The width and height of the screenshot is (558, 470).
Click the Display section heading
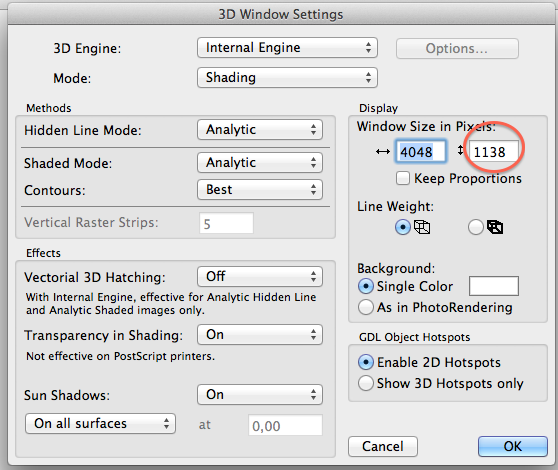378,108
